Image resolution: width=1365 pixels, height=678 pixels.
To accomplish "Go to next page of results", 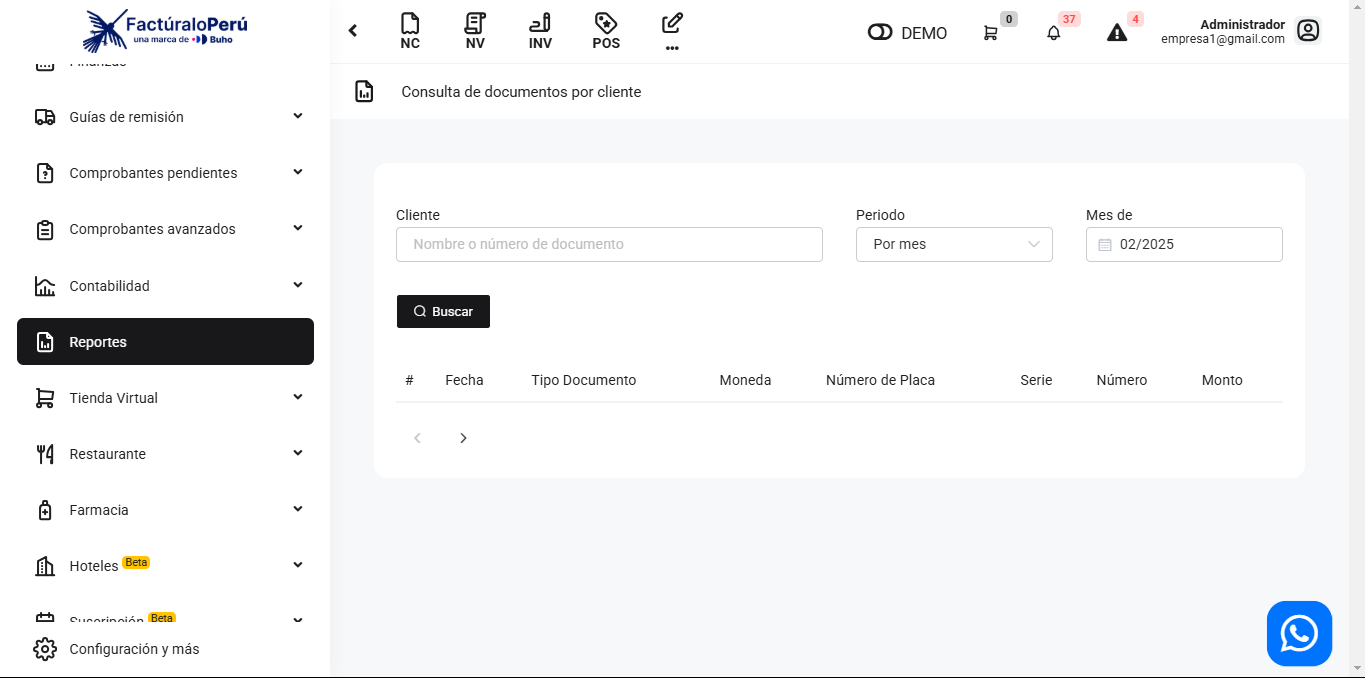I will pos(463,438).
